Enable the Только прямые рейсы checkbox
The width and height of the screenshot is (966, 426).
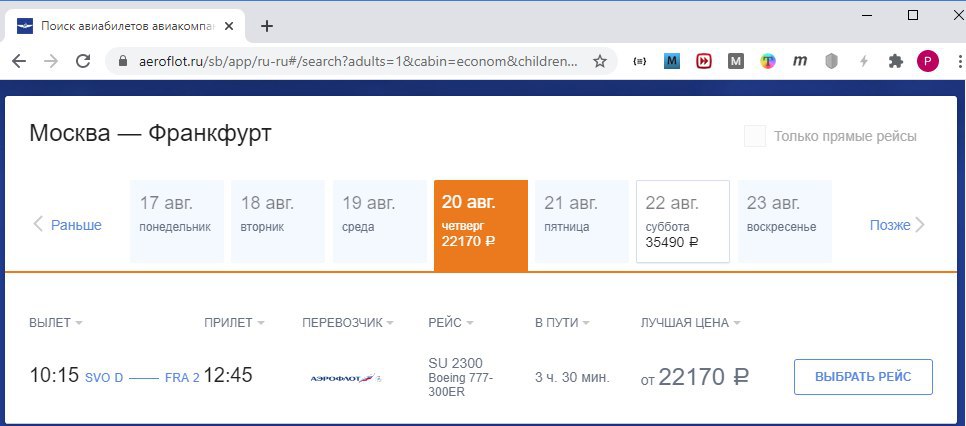(755, 136)
